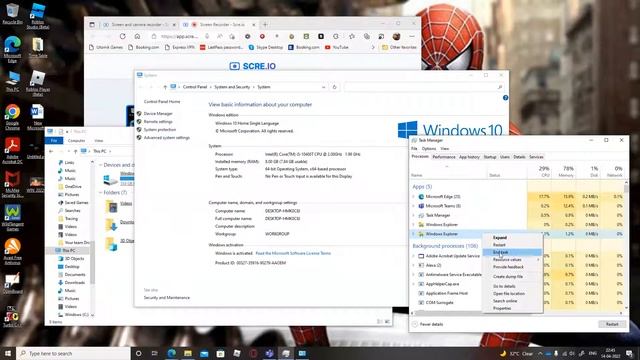Click the Edge home icon

tap(137, 36)
